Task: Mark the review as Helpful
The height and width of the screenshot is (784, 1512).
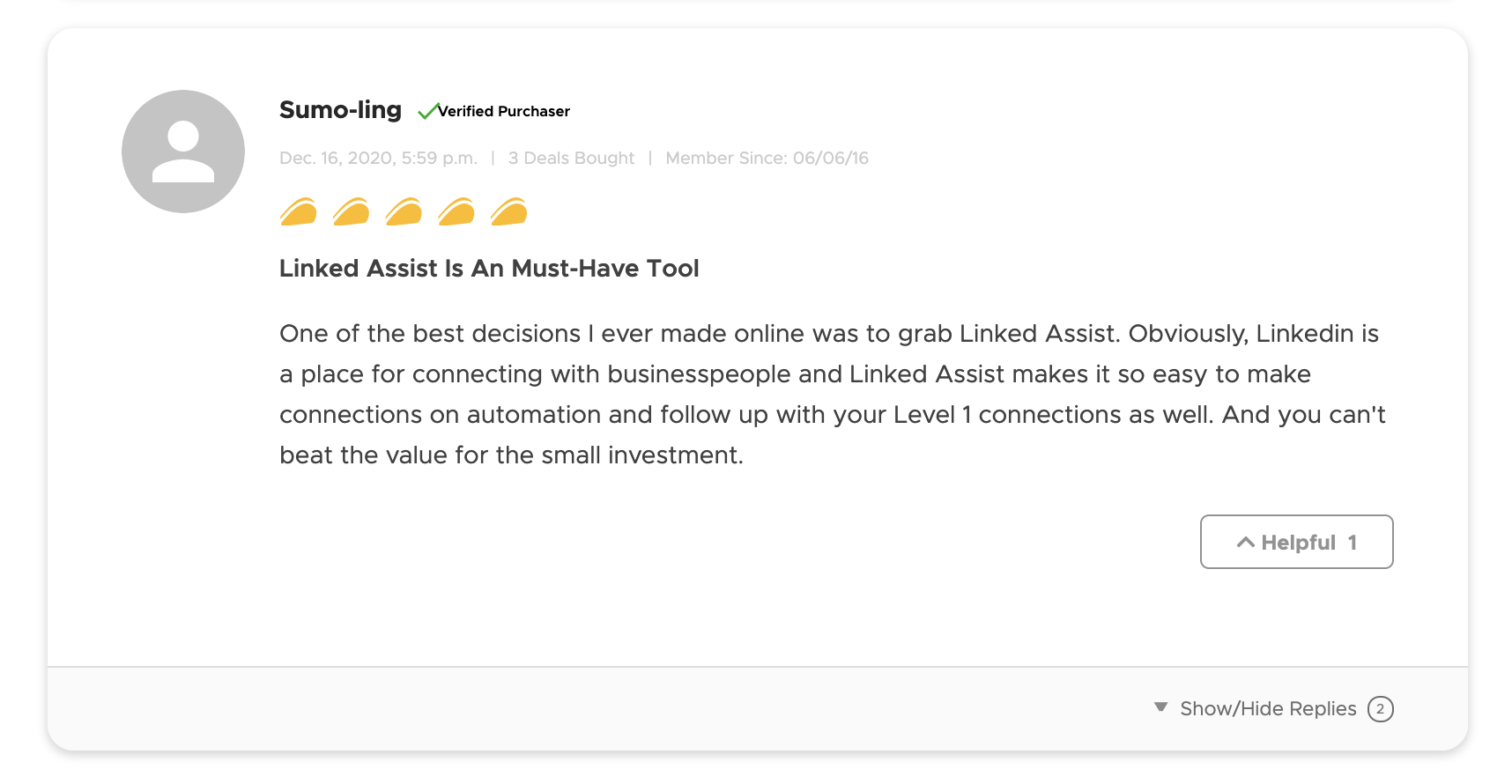Action: coord(1297,543)
